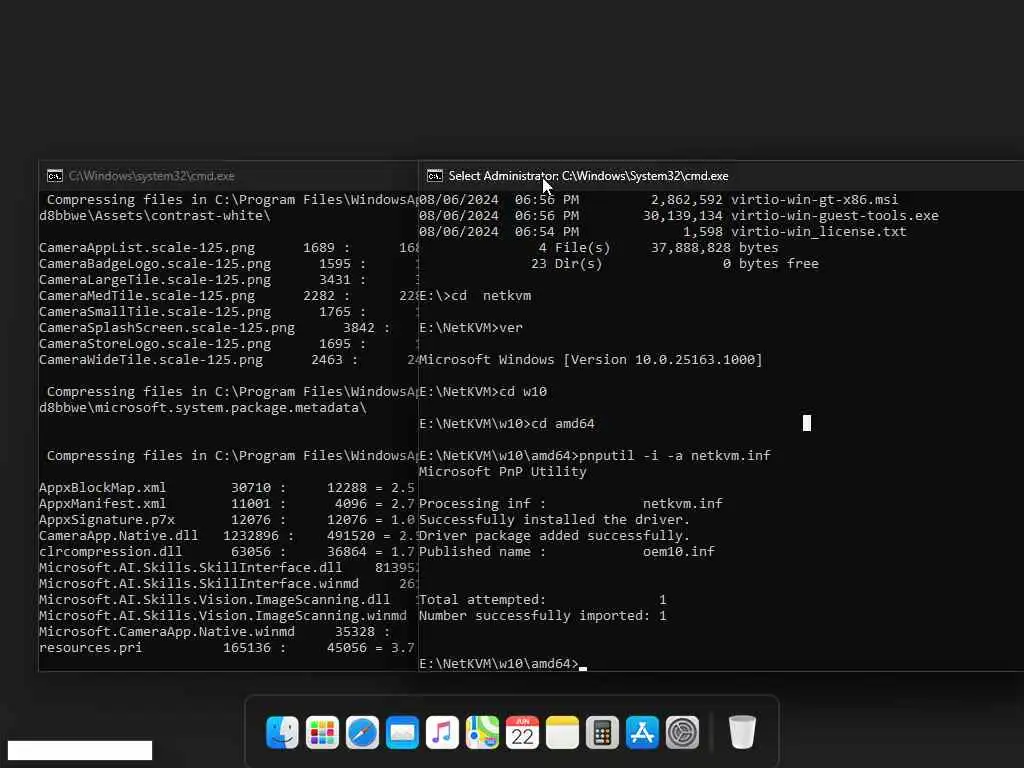
Task: Click the Select Administrator cmd.exe title bar
Action: pyautogui.click(x=588, y=176)
